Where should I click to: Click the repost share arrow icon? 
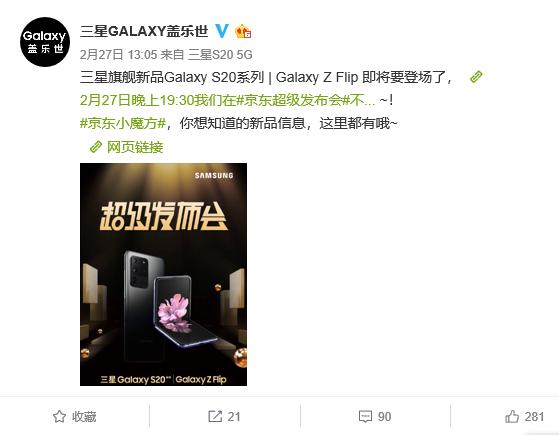(x=215, y=416)
